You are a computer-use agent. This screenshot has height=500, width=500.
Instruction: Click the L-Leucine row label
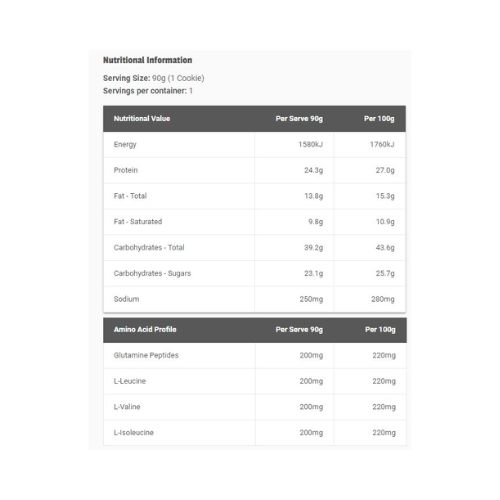(130, 381)
